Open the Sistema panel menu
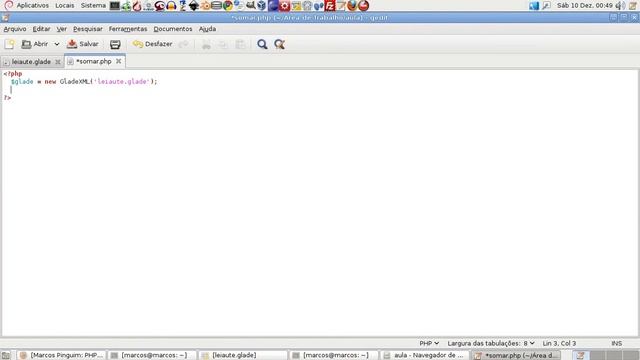Screen dimensions: 640x360 click(x=93, y=5)
